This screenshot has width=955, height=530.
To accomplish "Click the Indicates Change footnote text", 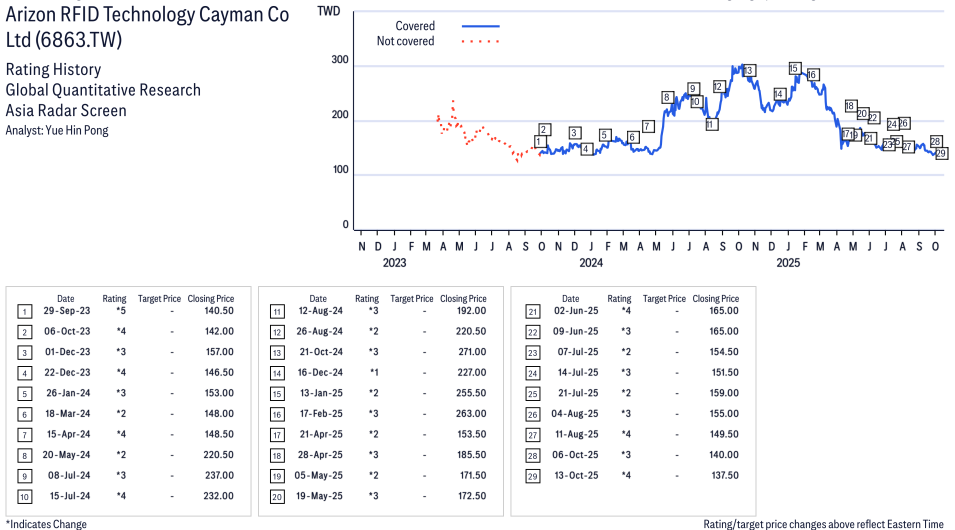I will pos(46,524).
